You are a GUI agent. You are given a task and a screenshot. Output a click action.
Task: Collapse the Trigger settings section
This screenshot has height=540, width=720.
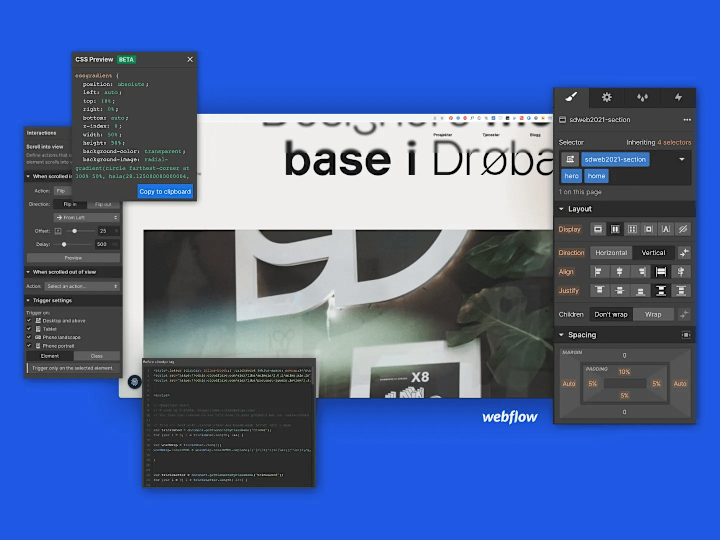[x=28, y=301]
